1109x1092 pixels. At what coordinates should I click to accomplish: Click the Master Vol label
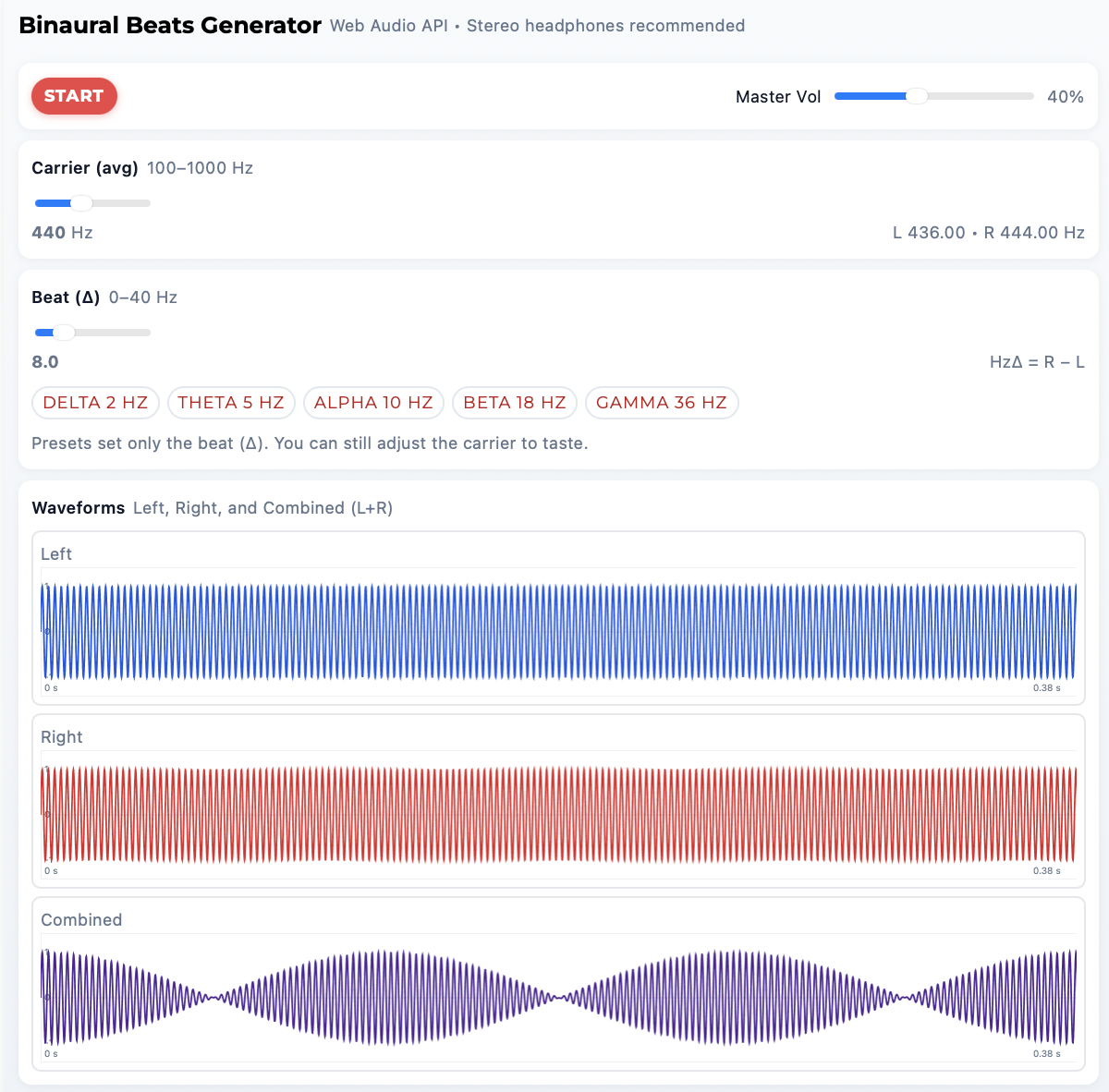point(777,97)
